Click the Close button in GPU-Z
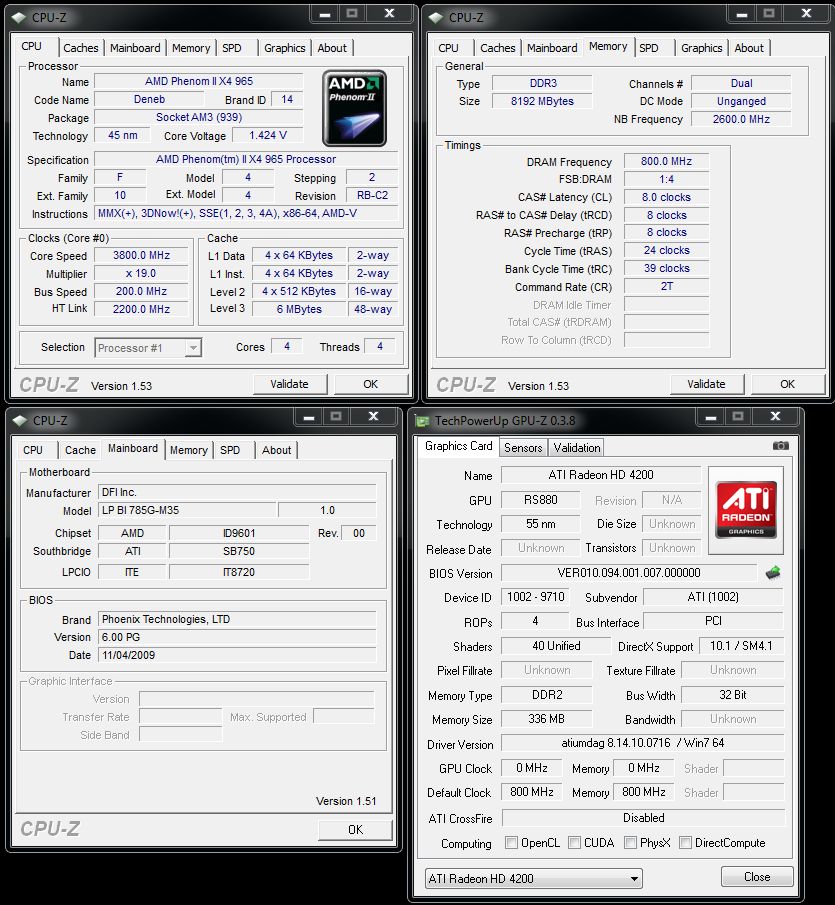This screenshot has height=905, width=835. 757,877
